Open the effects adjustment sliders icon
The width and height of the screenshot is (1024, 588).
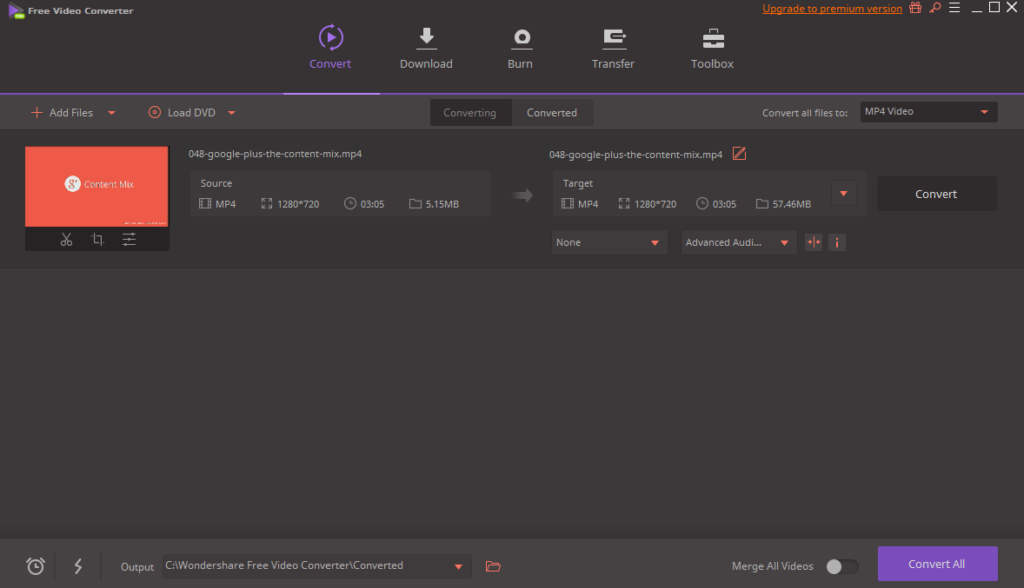point(129,240)
